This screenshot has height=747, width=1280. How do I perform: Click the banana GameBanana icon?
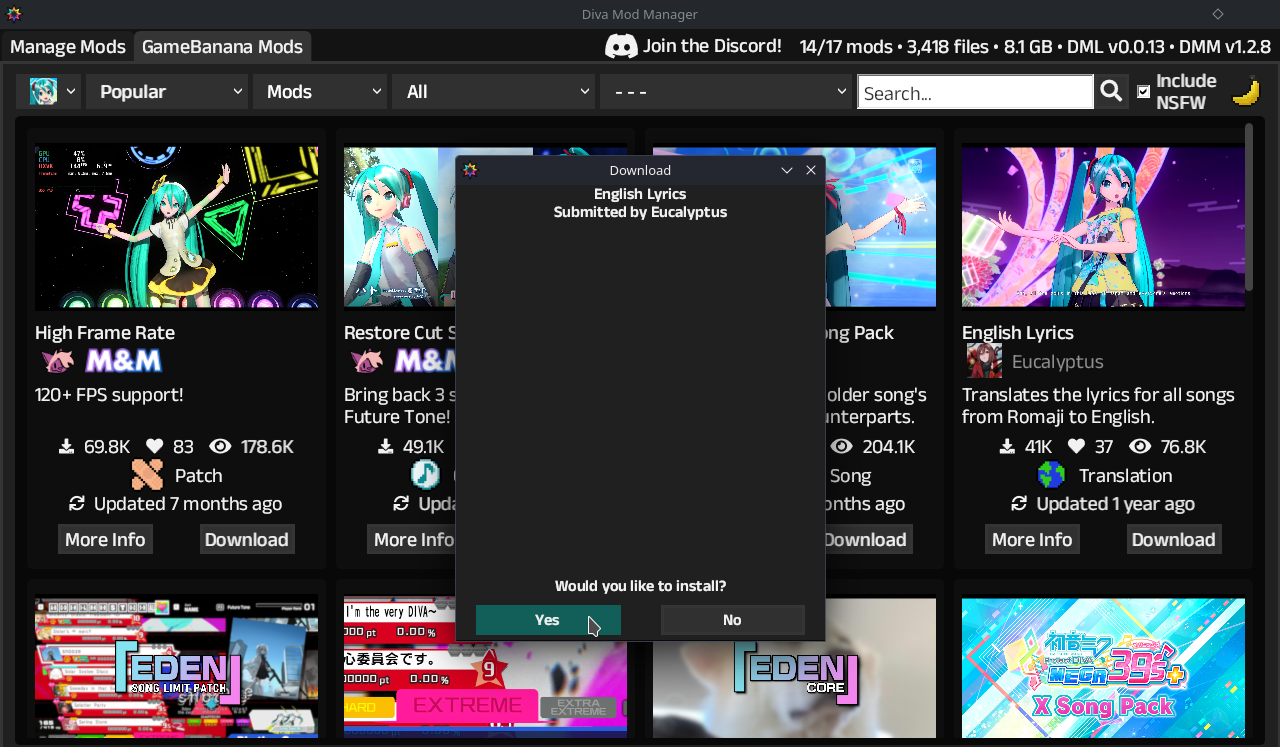[x=1245, y=92]
